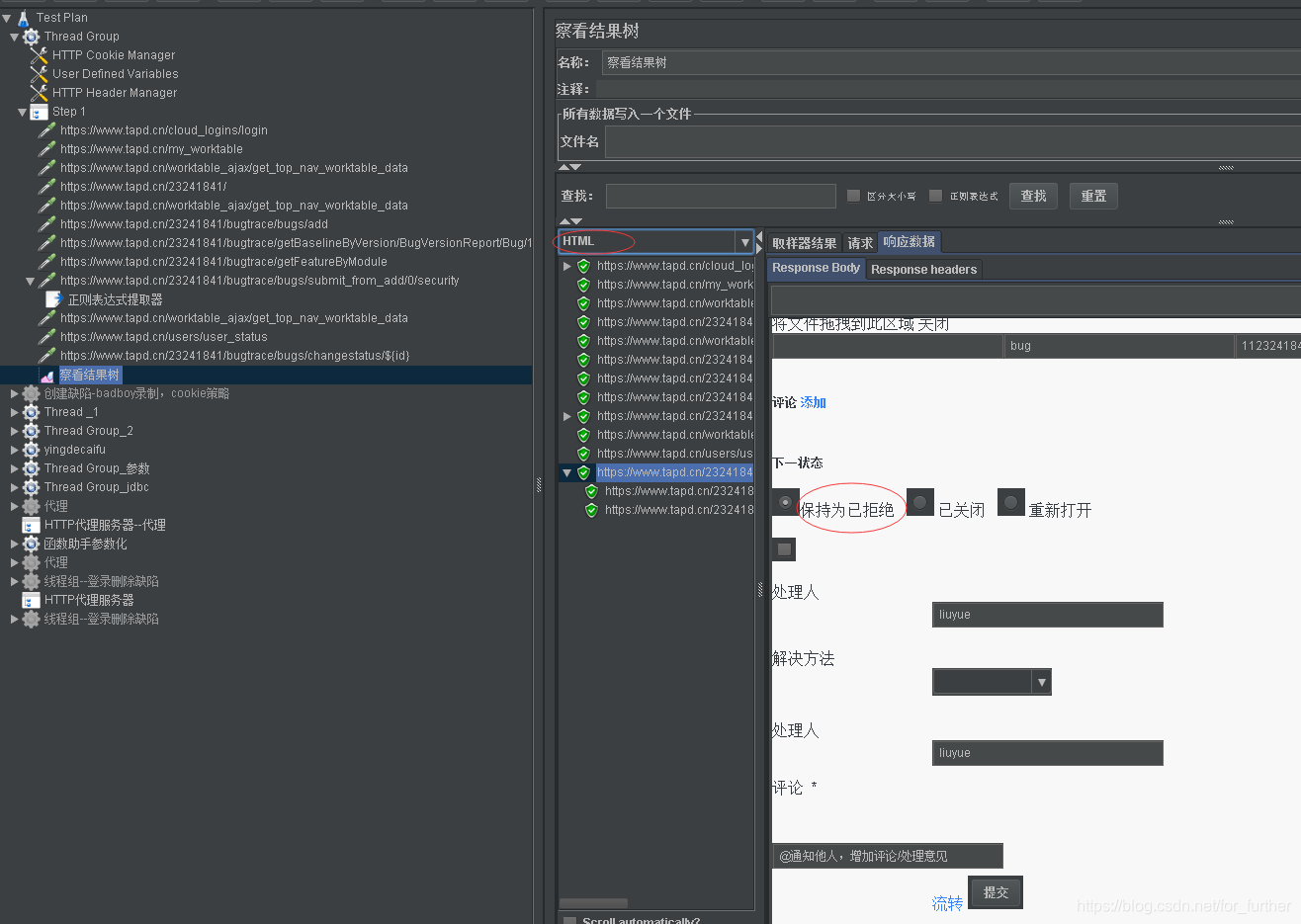
Task: Toggle the 区分大小写 checkbox
Action: tap(854, 196)
